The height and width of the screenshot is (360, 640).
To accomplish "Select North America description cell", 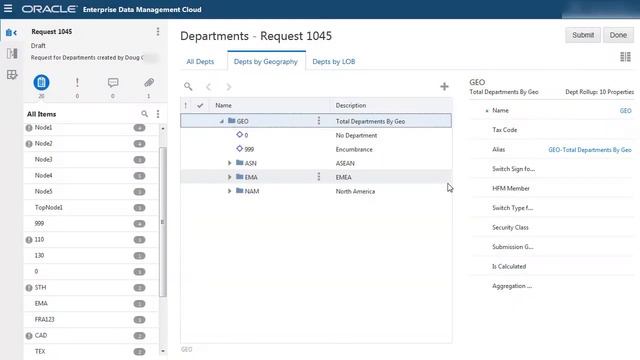I will click(355, 191).
